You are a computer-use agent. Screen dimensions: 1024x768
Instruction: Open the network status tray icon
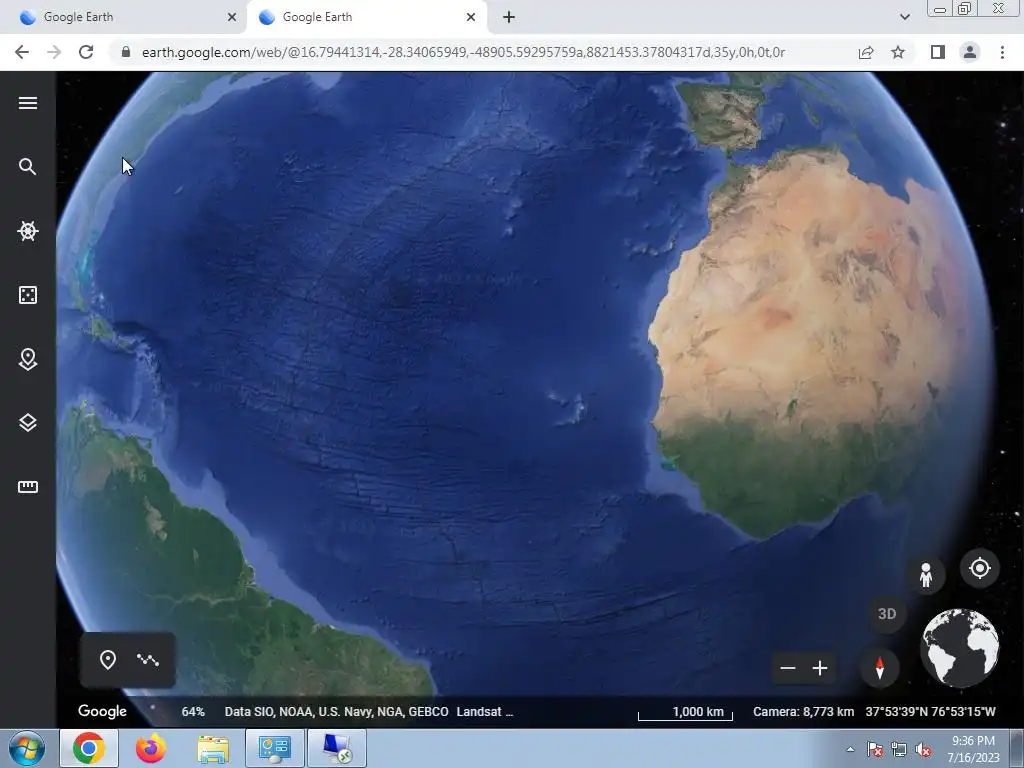pos(899,750)
